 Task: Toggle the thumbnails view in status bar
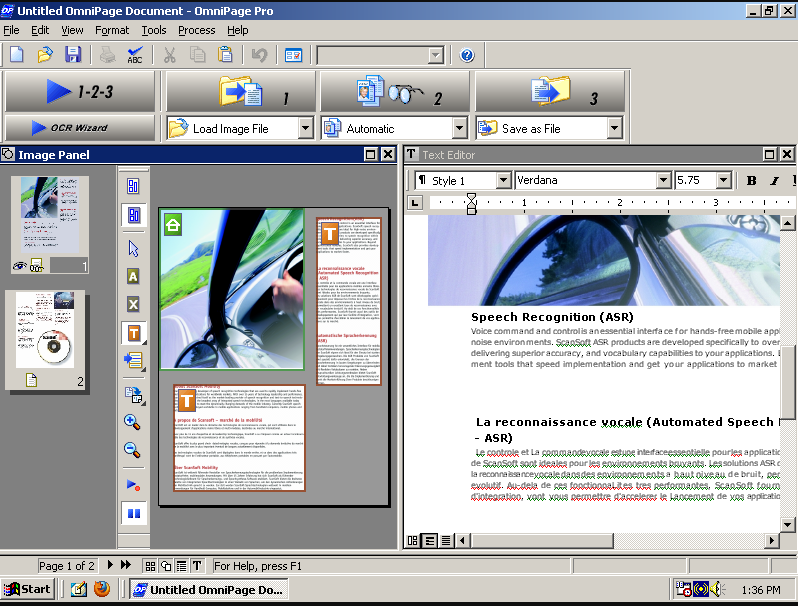click(x=150, y=566)
